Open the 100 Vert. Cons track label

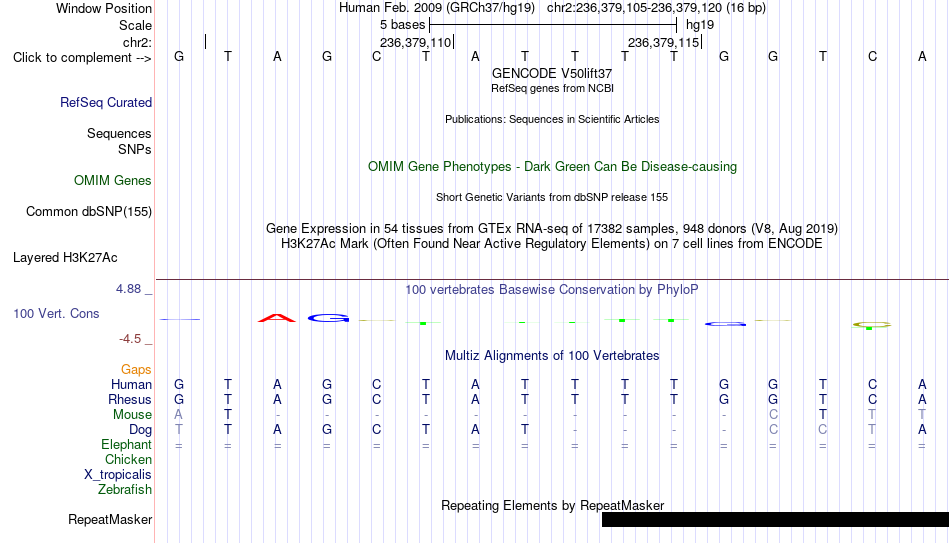(x=56, y=313)
